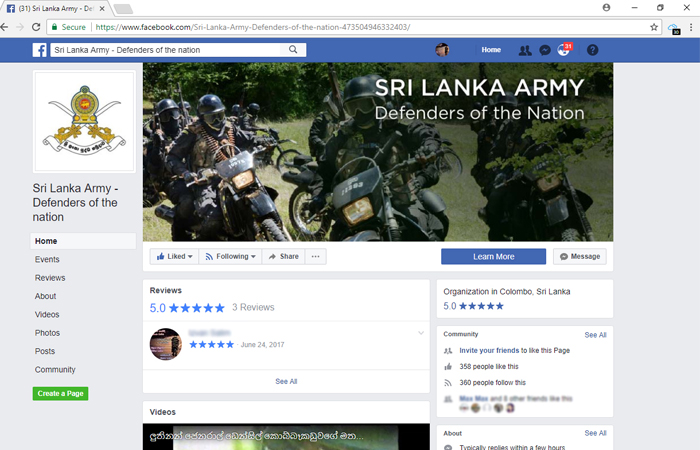Image resolution: width=700 pixels, height=450 pixels.
Task: Click the page profile emblem picture
Action: point(84,121)
